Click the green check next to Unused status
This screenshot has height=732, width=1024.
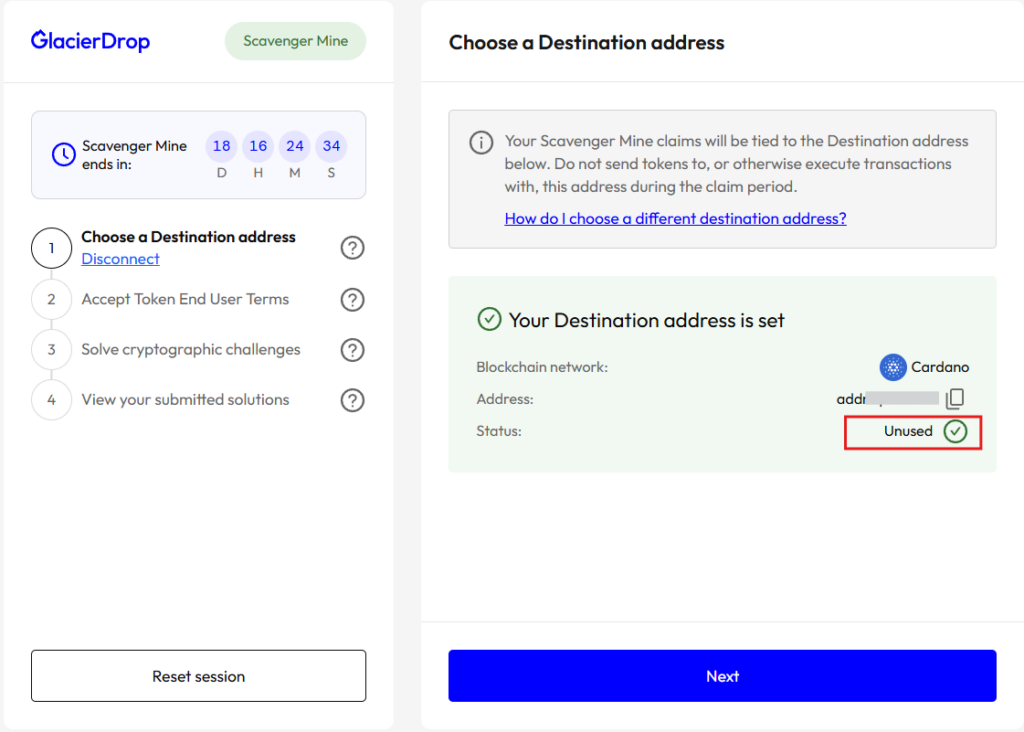coord(956,431)
